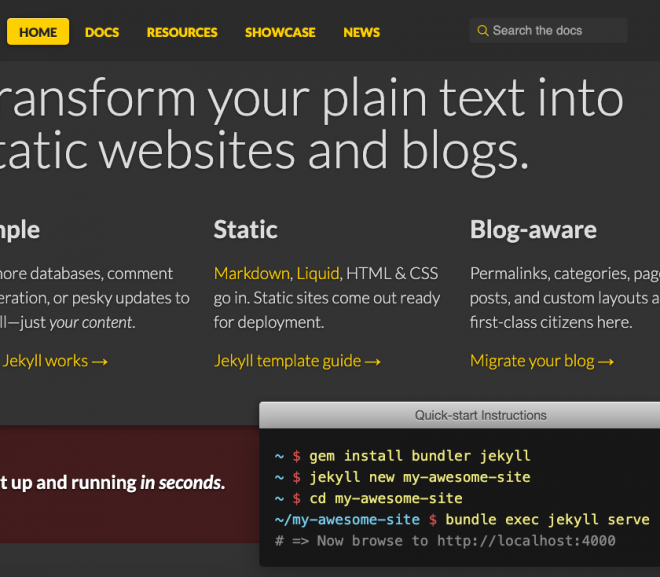The width and height of the screenshot is (660, 577).
Task: Open the Jekyll works link
Action: coord(54,361)
